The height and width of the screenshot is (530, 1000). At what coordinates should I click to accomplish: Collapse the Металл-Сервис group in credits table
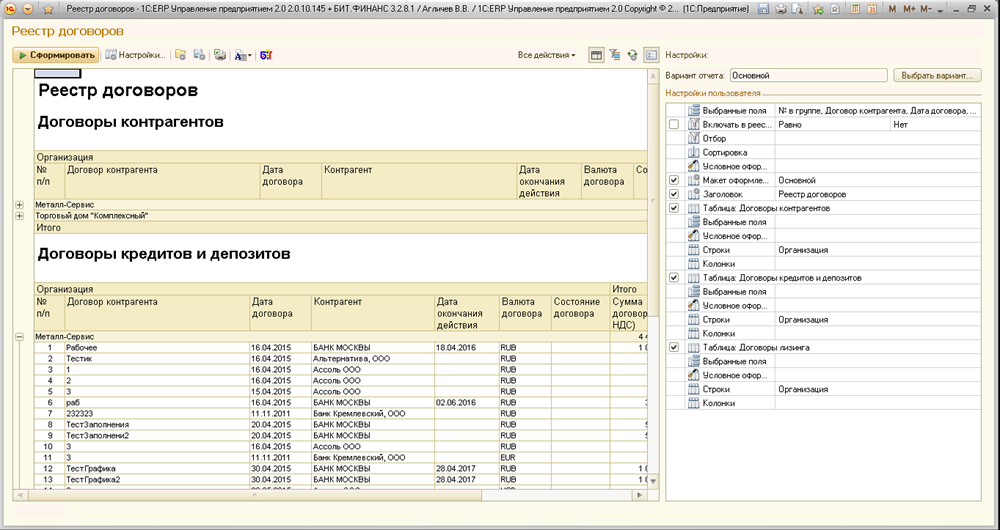pyautogui.click(x=19, y=337)
